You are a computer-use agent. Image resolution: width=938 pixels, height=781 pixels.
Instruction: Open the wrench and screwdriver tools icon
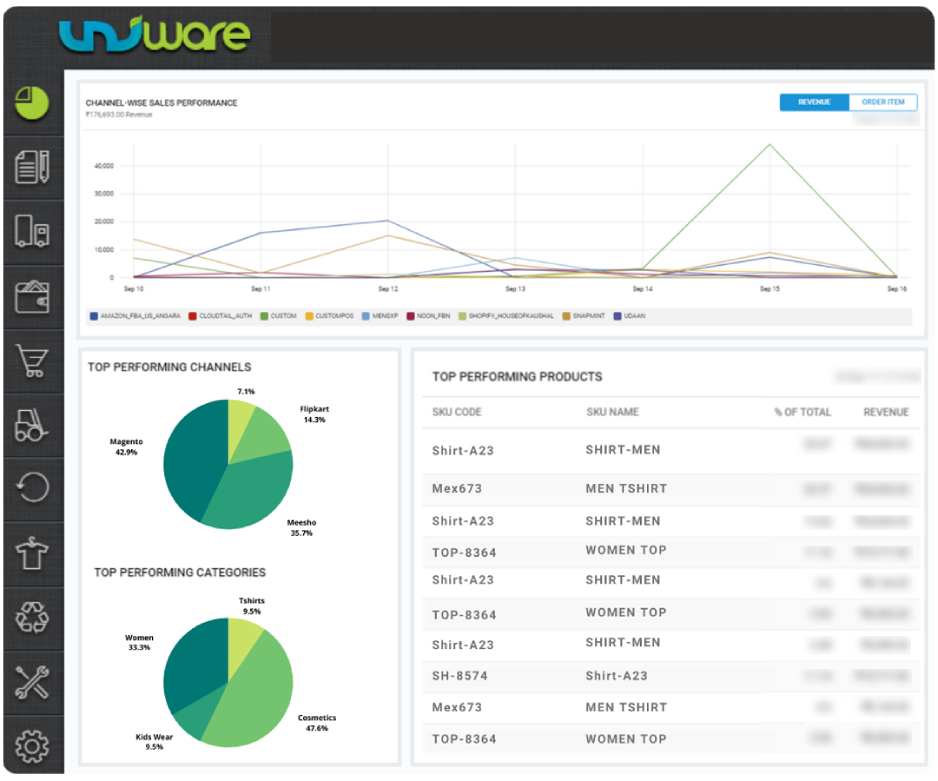[x=32, y=682]
